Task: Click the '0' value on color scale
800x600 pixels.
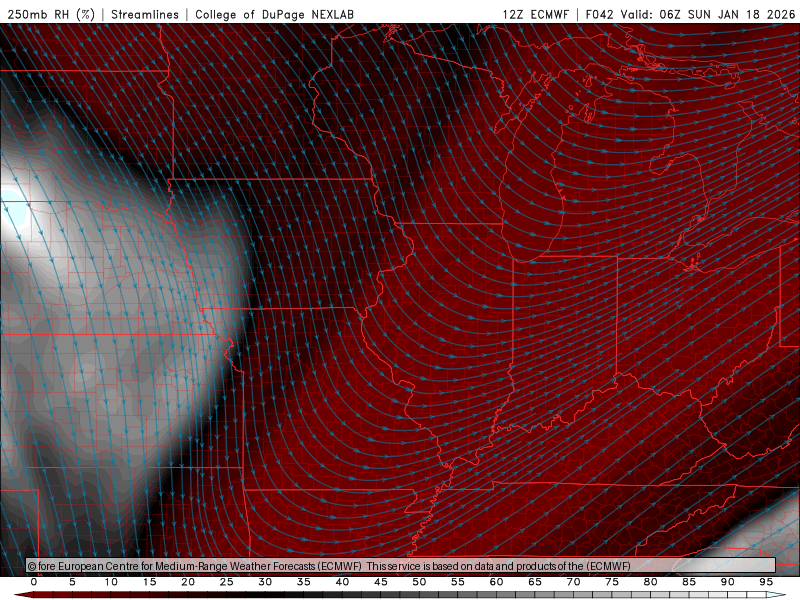Action: (x=34, y=582)
